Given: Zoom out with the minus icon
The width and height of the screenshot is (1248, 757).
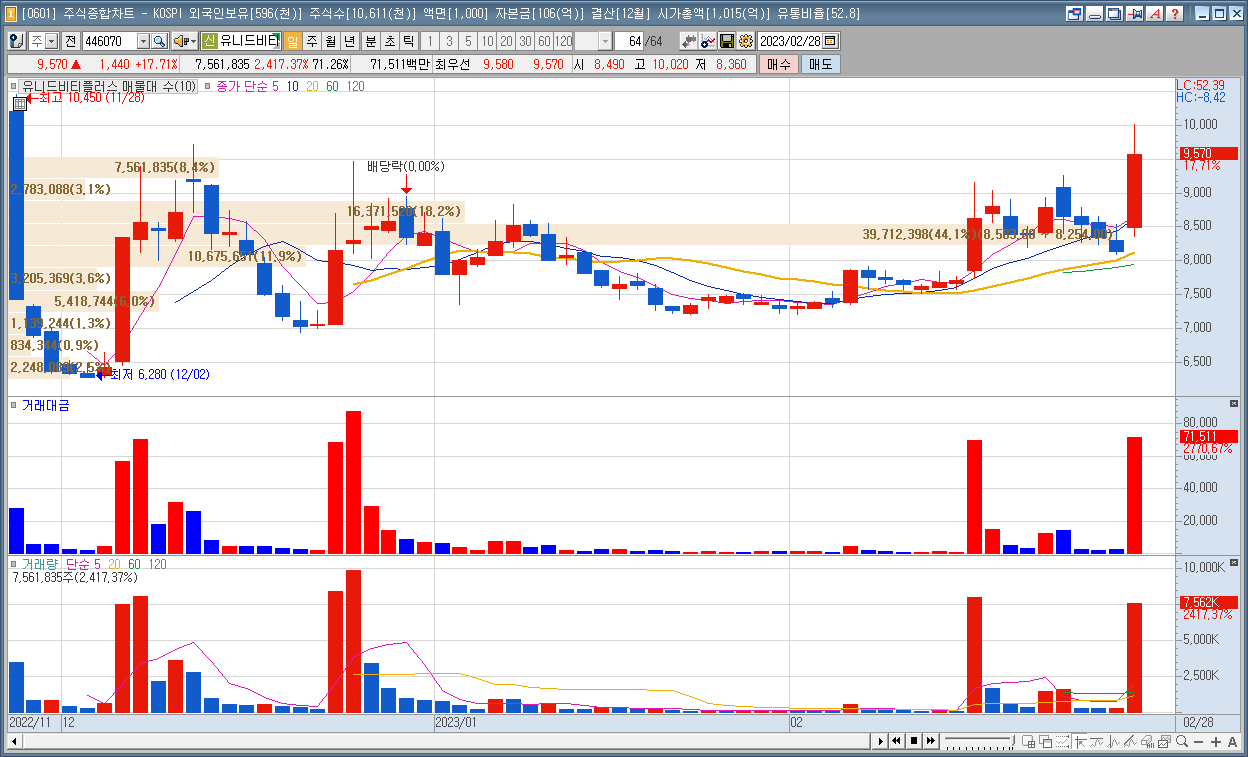Looking at the screenshot, I should coord(1198,741).
